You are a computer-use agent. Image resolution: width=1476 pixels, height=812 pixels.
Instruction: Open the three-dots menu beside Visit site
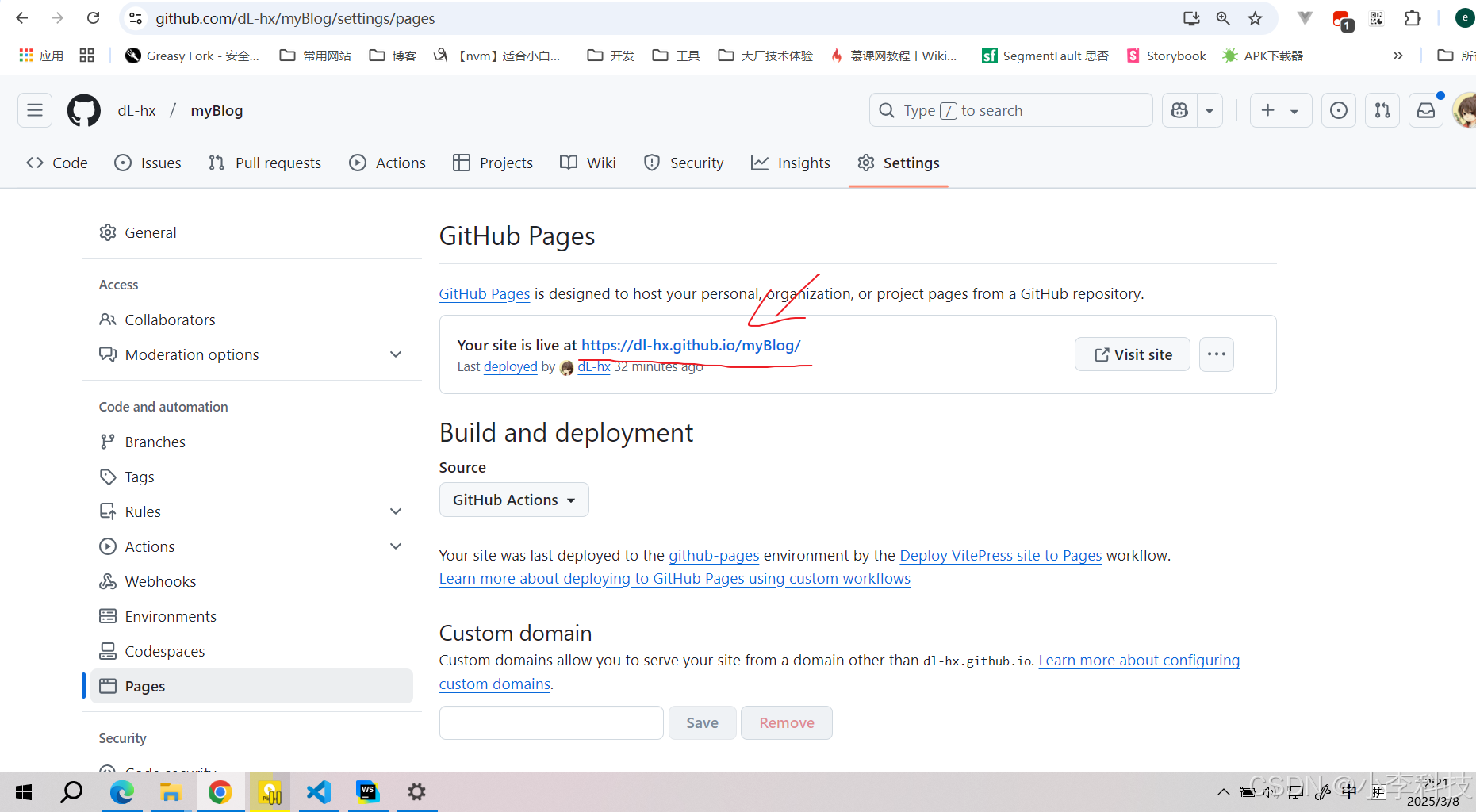coord(1217,354)
